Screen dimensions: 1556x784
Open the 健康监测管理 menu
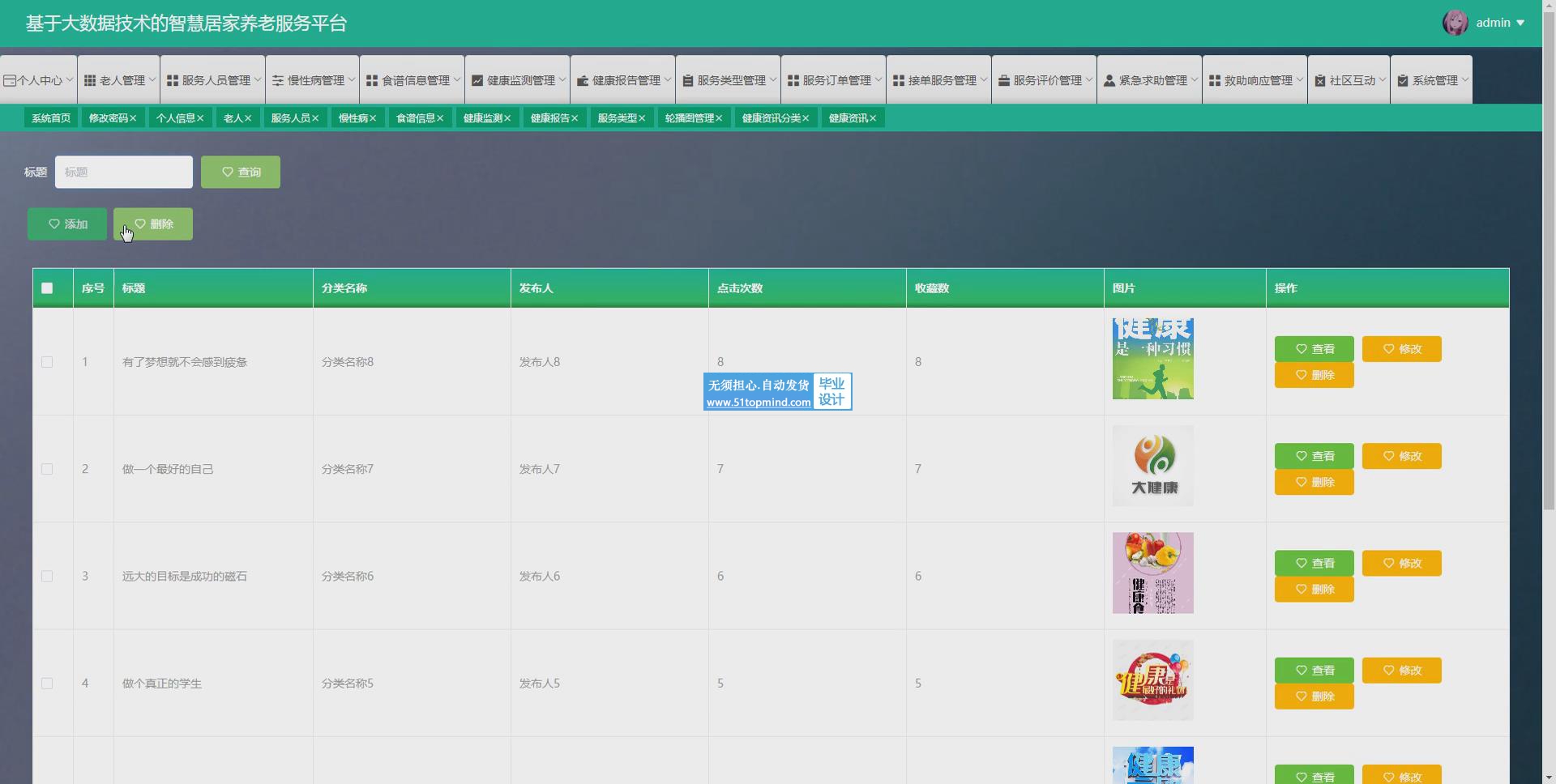click(x=518, y=80)
